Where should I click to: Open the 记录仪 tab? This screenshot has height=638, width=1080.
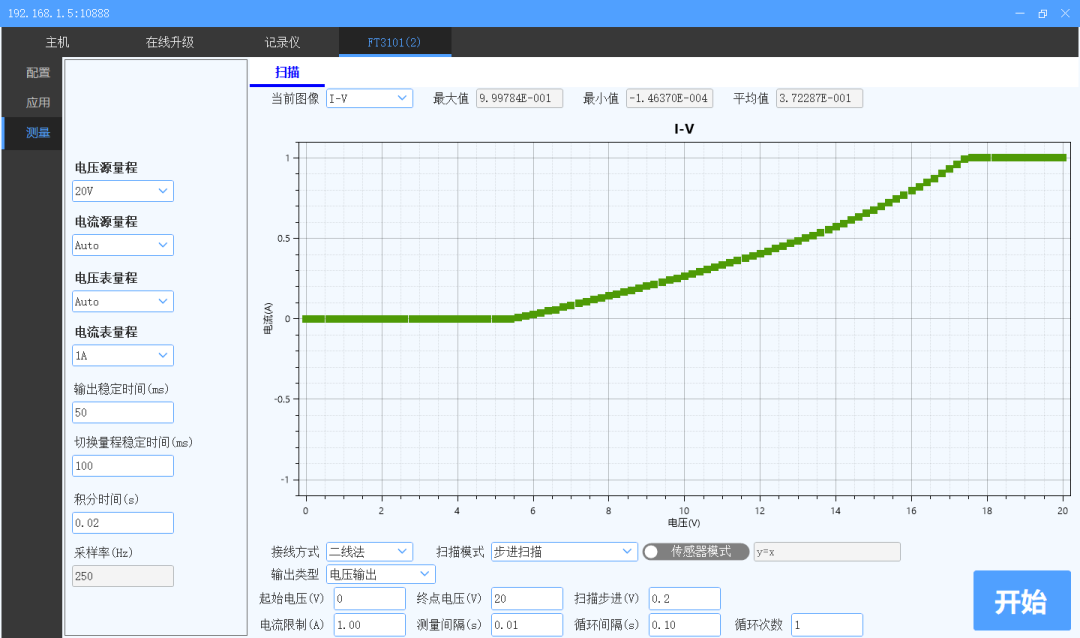pyautogui.click(x=282, y=42)
